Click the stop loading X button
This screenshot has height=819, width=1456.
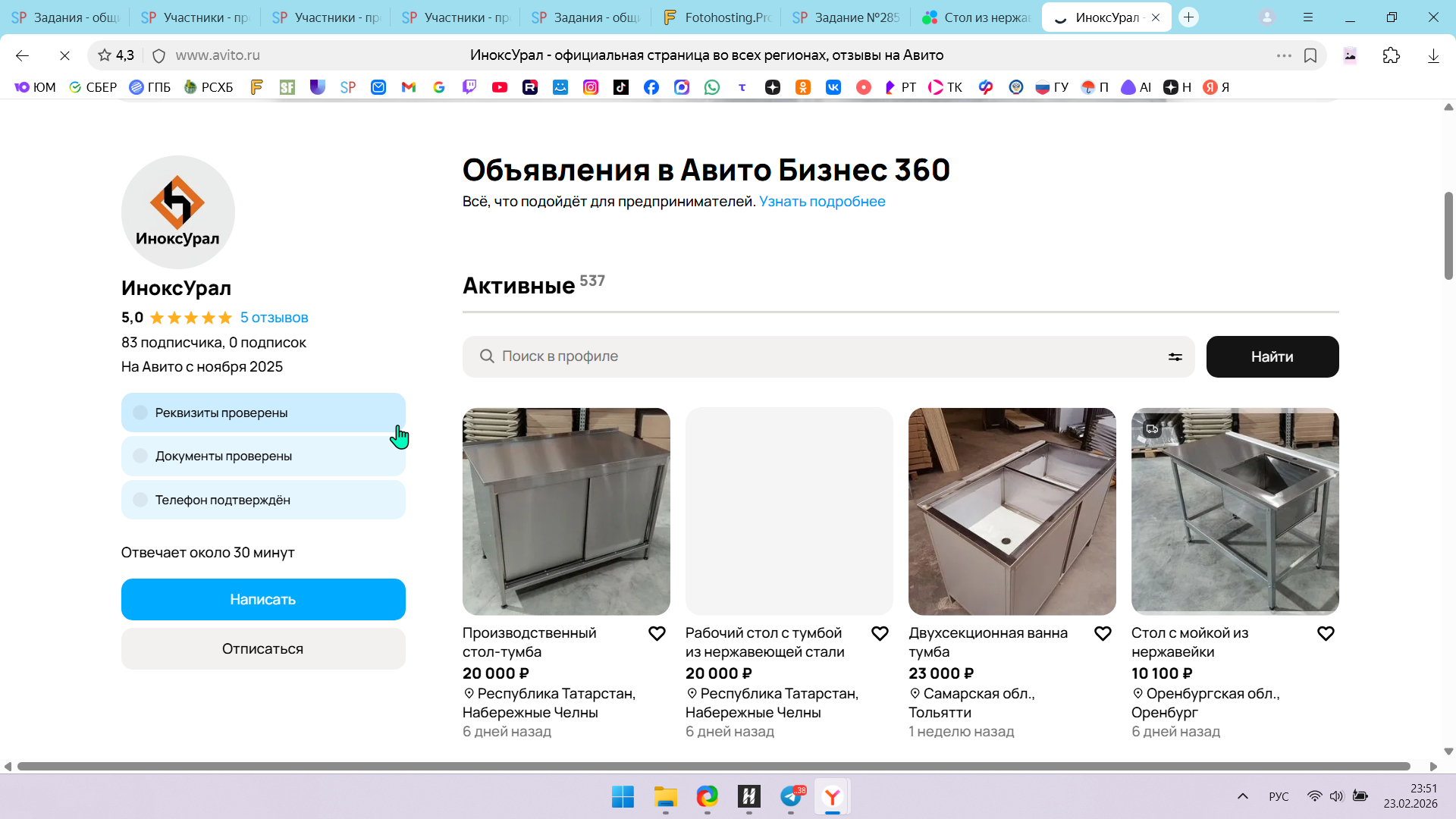pyautogui.click(x=64, y=55)
